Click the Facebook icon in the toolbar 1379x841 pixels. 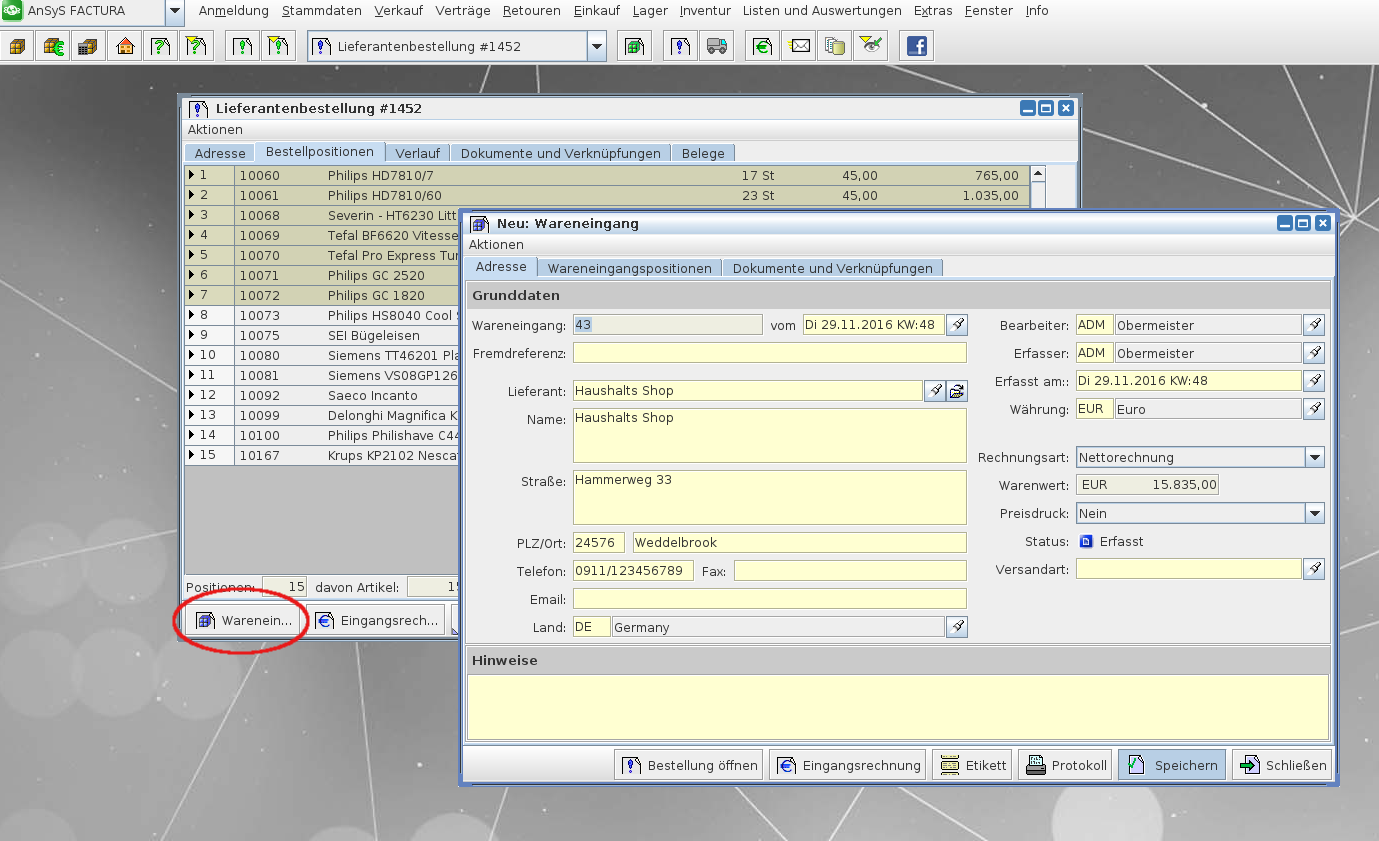tap(916, 46)
